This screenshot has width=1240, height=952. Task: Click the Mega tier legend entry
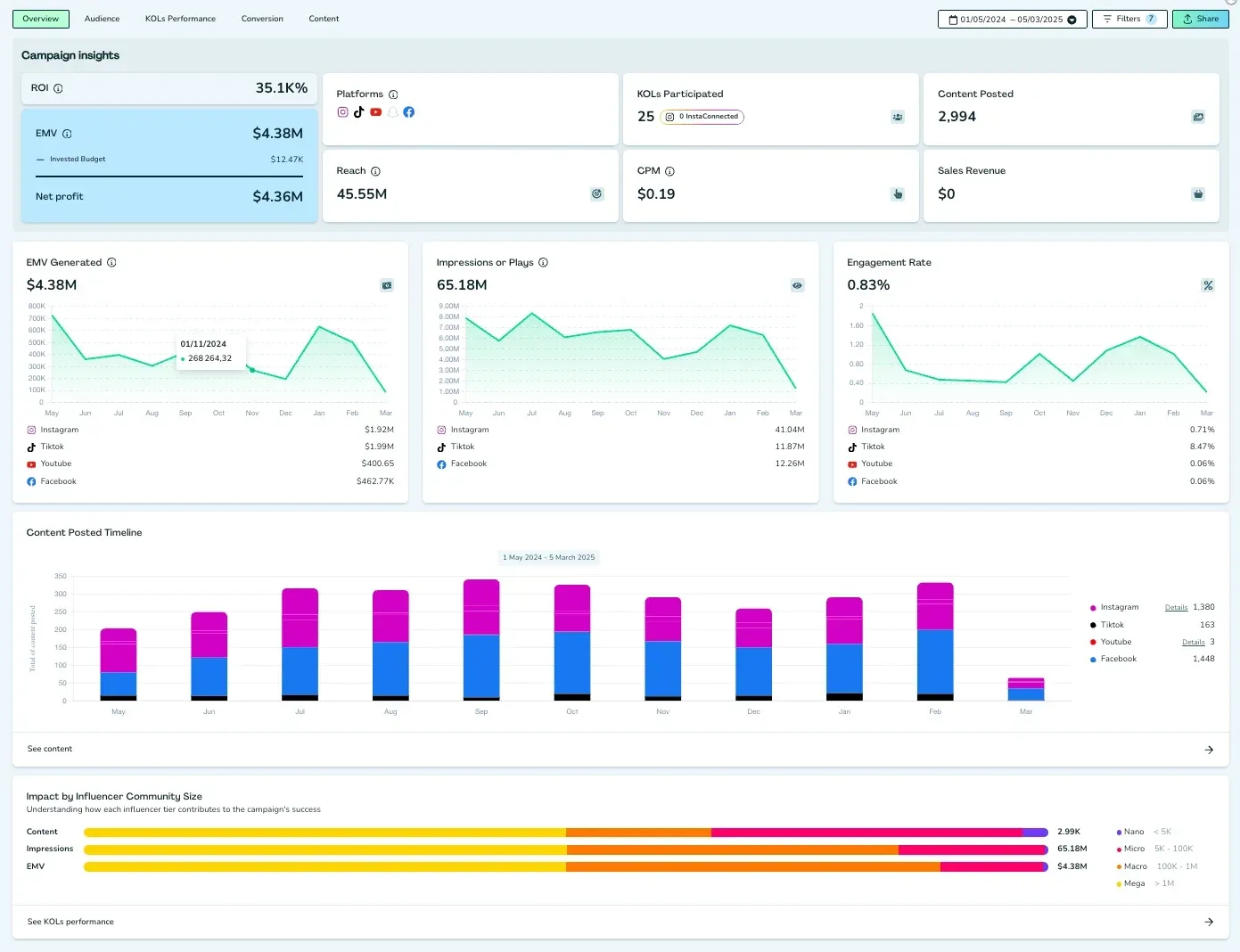click(x=1146, y=883)
